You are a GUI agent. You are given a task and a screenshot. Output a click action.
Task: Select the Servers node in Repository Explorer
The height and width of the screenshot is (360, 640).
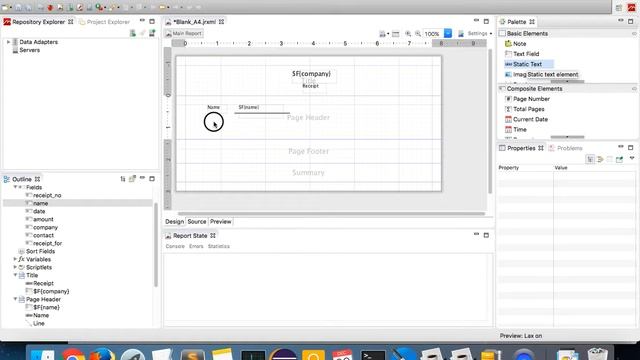coord(26,50)
